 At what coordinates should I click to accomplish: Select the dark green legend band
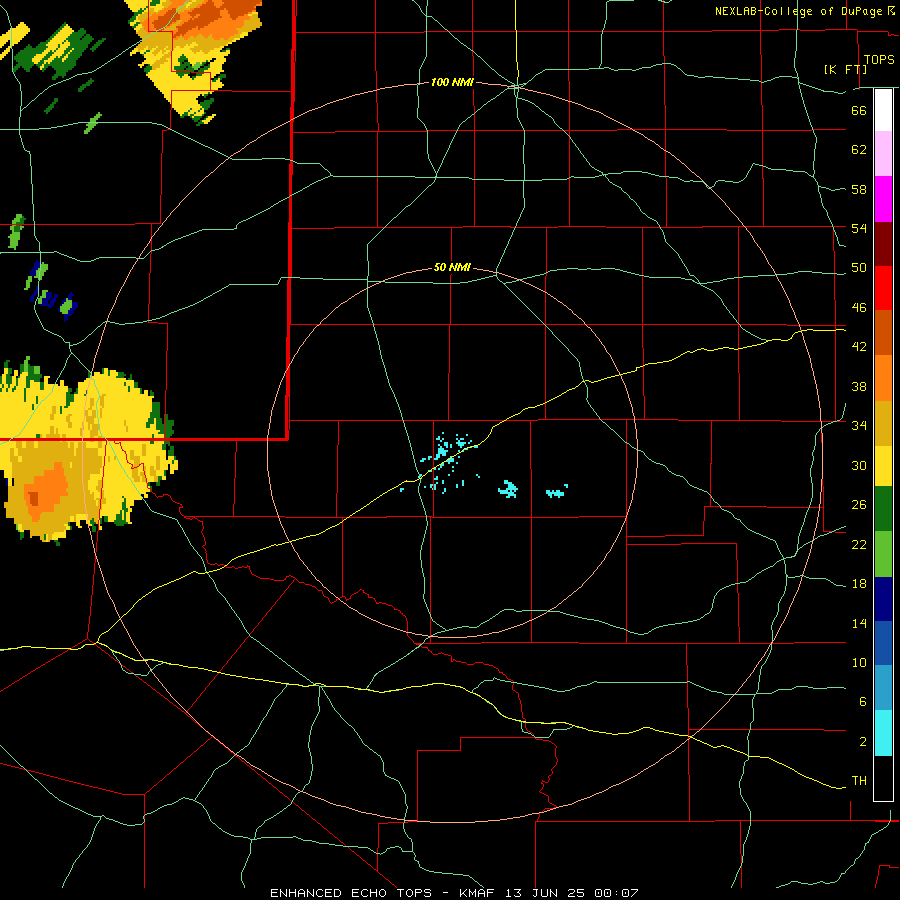click(x=883, y=509)
